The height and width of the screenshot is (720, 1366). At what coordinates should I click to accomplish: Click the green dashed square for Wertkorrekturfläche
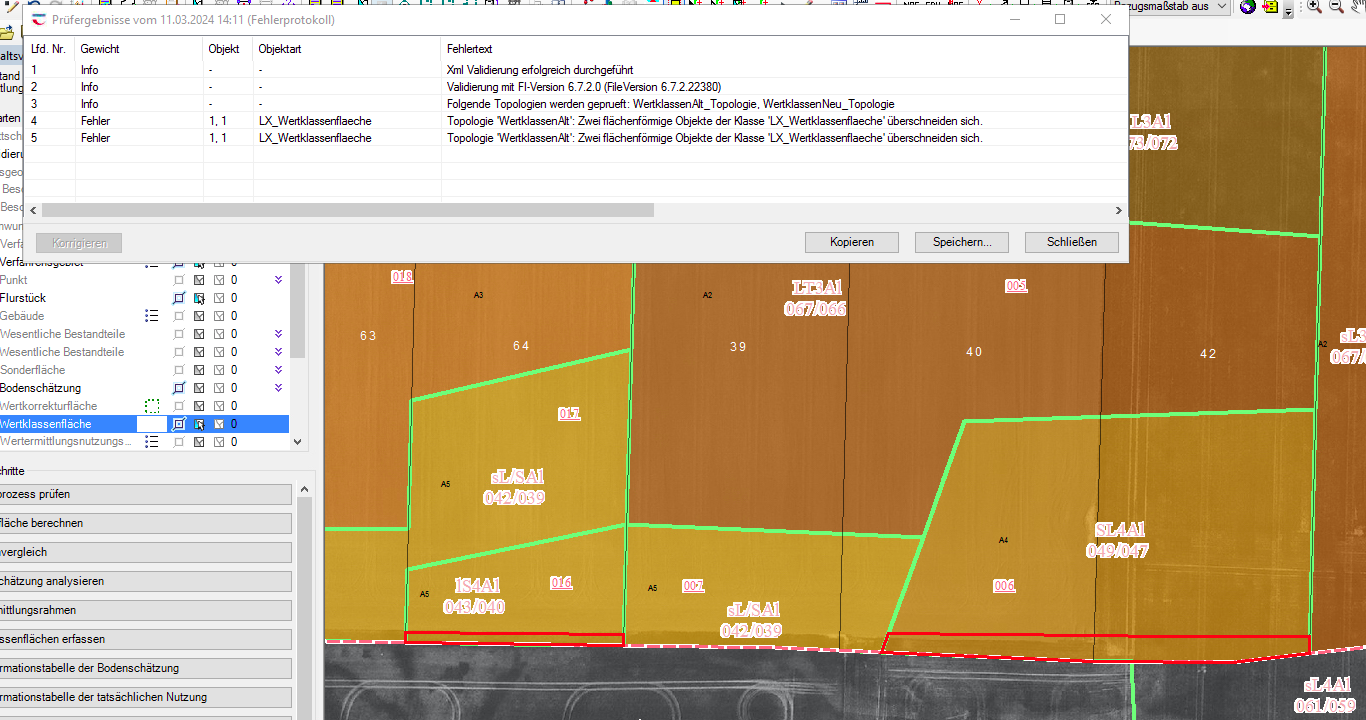pos(152,406)
